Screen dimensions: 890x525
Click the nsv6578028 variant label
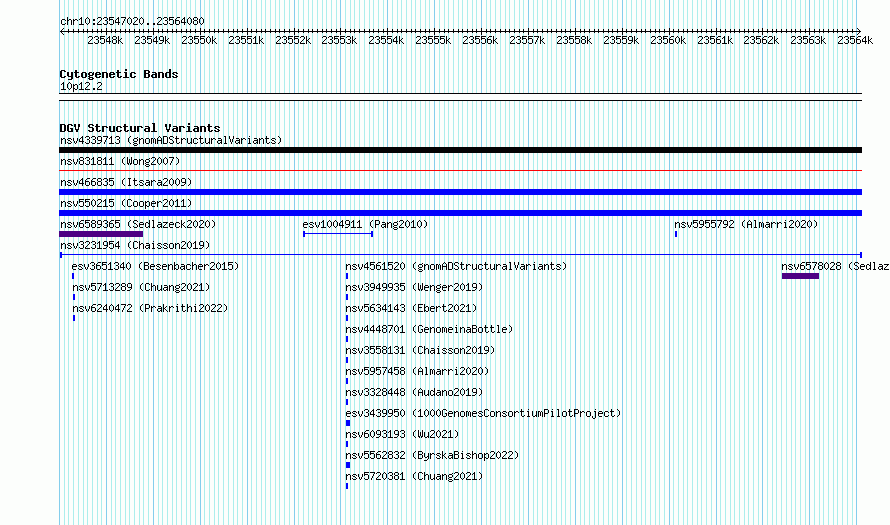point(835,266)
